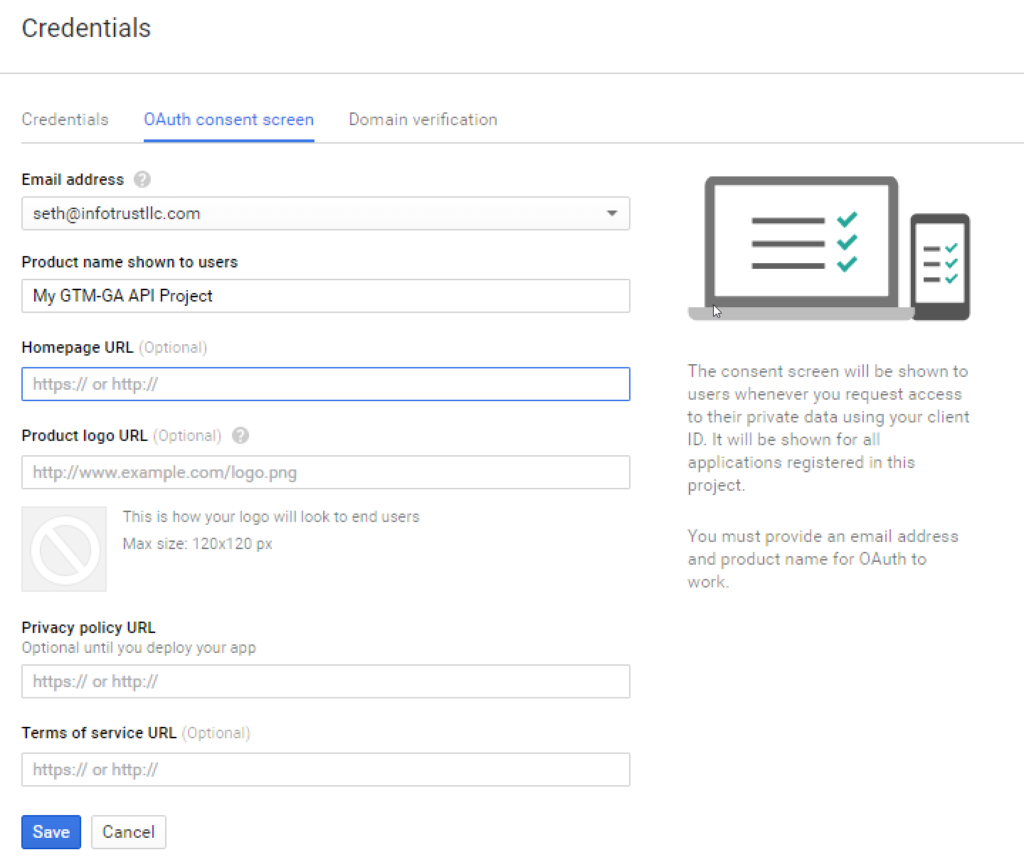Expand the email address dropdown arrow
The width and height of the screenshot is (1024, 867).
point(611,214)
